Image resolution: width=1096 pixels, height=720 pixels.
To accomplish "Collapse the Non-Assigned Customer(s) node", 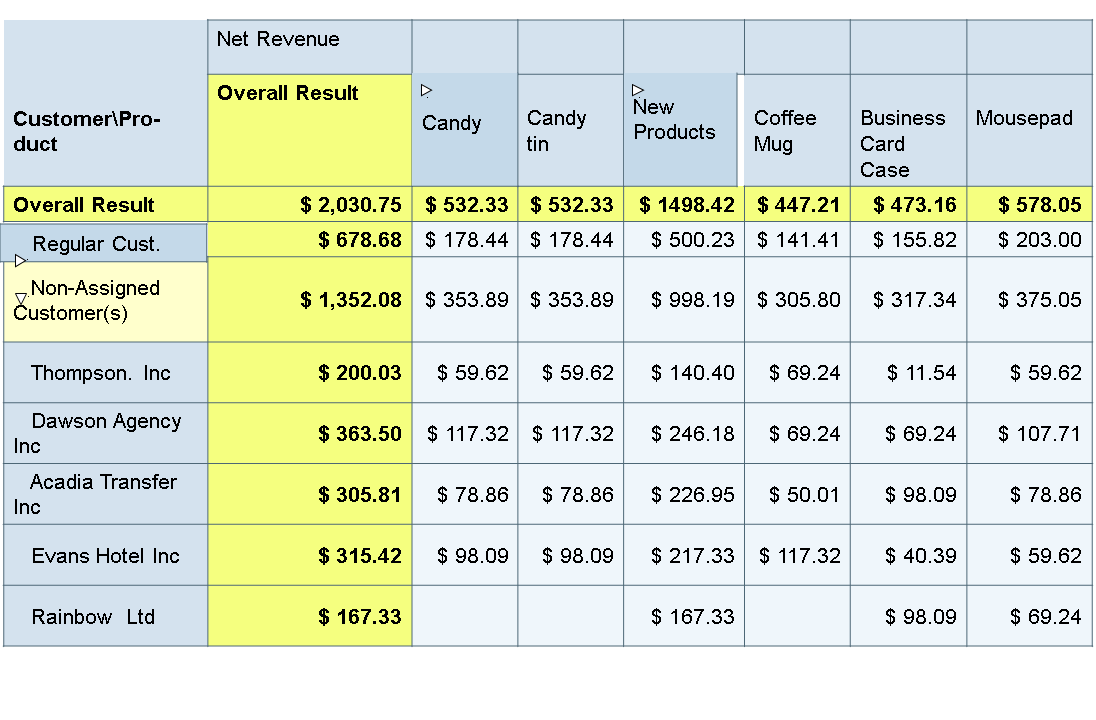I will (21, 299).
